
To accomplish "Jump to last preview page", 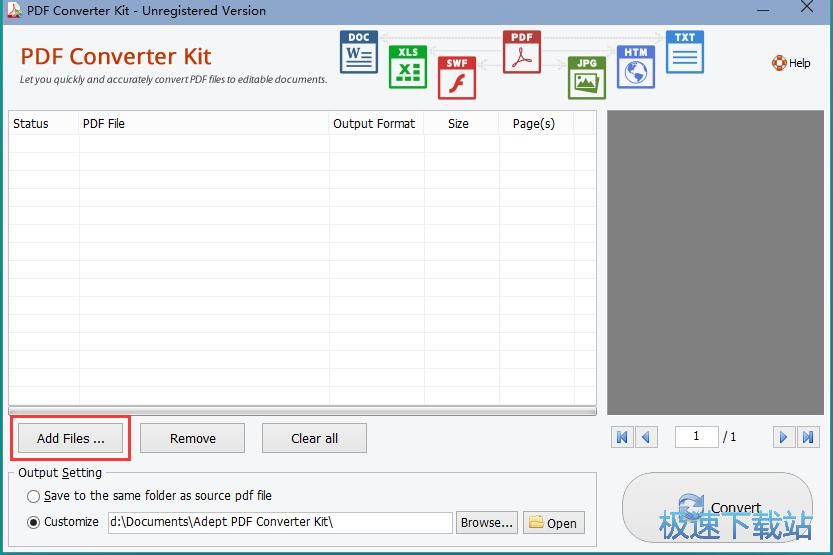I will [x=808, y=437].
